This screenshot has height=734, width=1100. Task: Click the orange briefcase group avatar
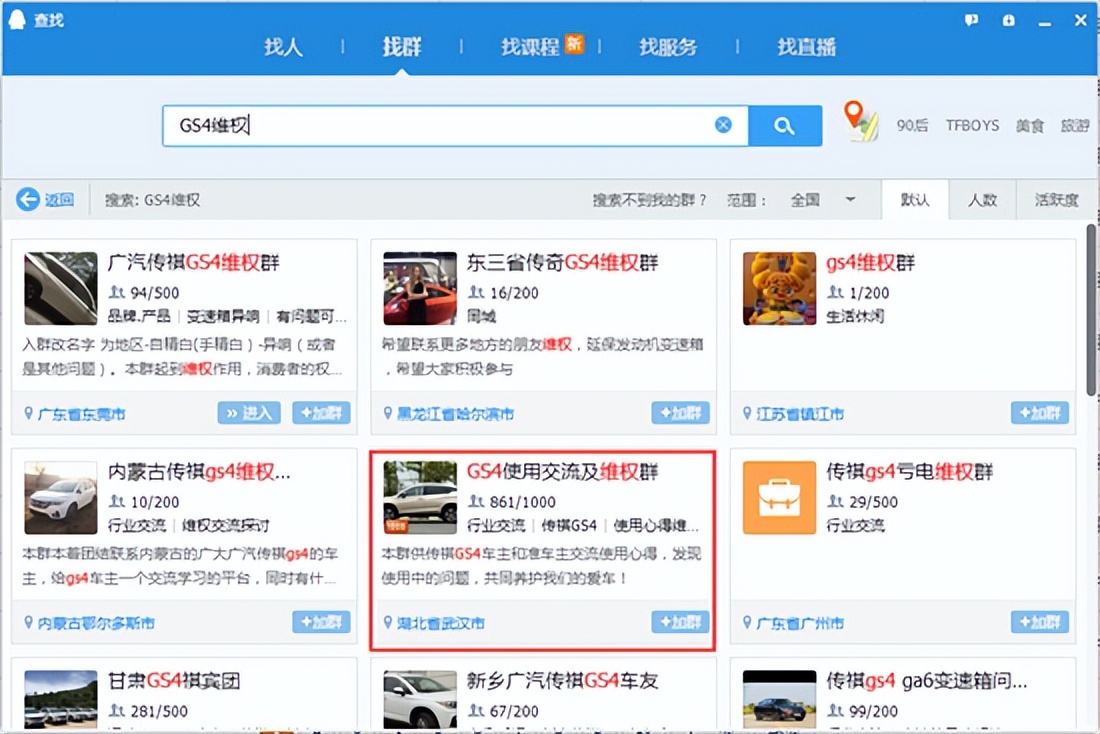coord(779,497)
